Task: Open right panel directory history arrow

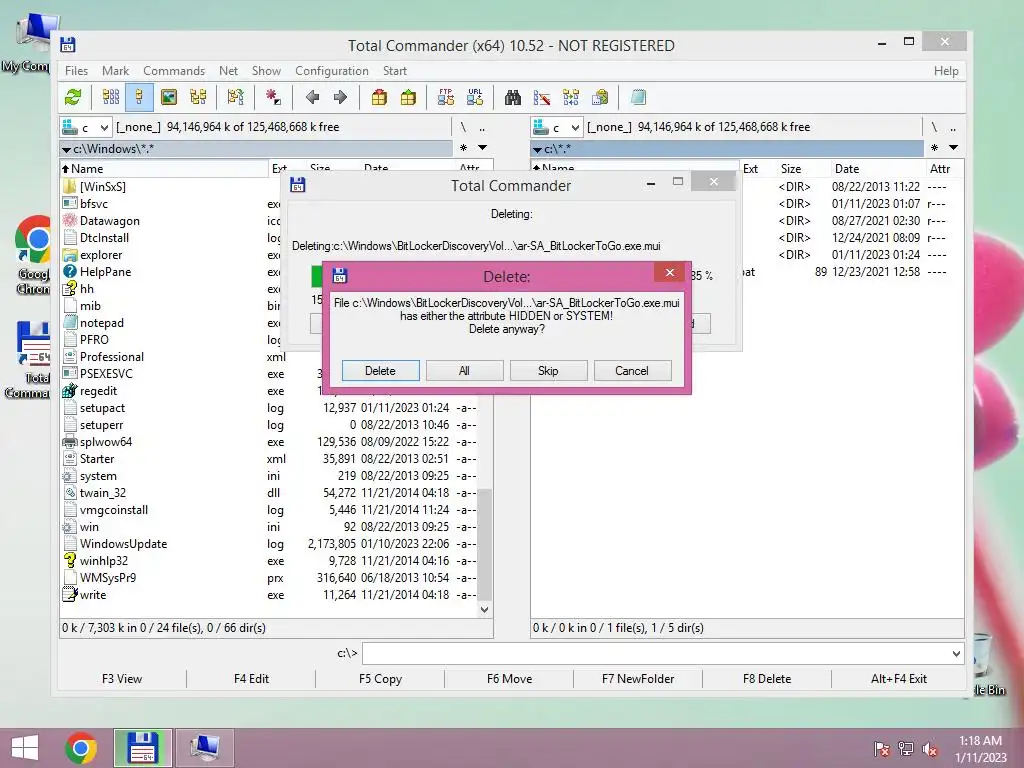Action: [953, 148]
